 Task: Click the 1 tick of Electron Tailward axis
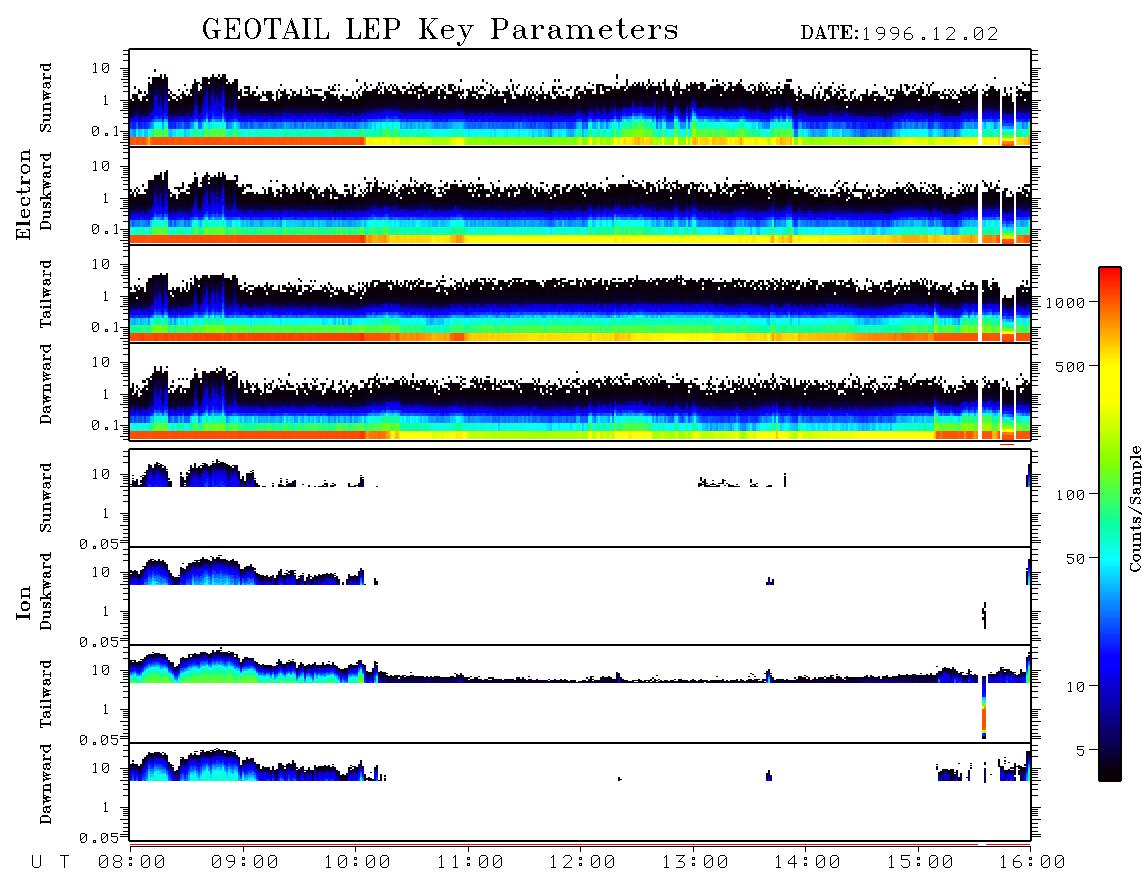tap(105, 296)
